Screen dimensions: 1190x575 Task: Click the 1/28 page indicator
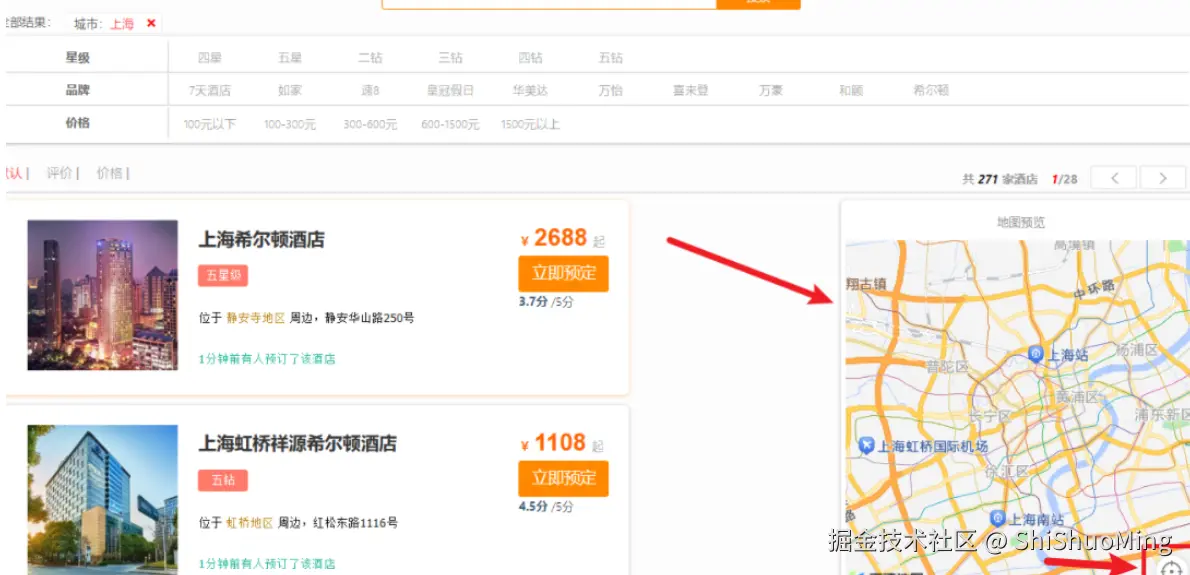pos(1064,179)
